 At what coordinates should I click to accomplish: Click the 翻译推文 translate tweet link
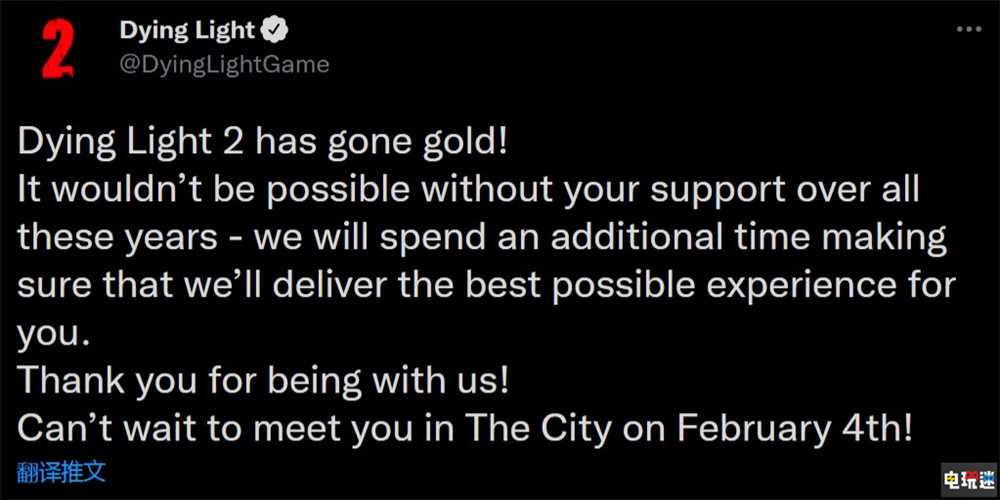pyautogui.click(x=60, y=469)
